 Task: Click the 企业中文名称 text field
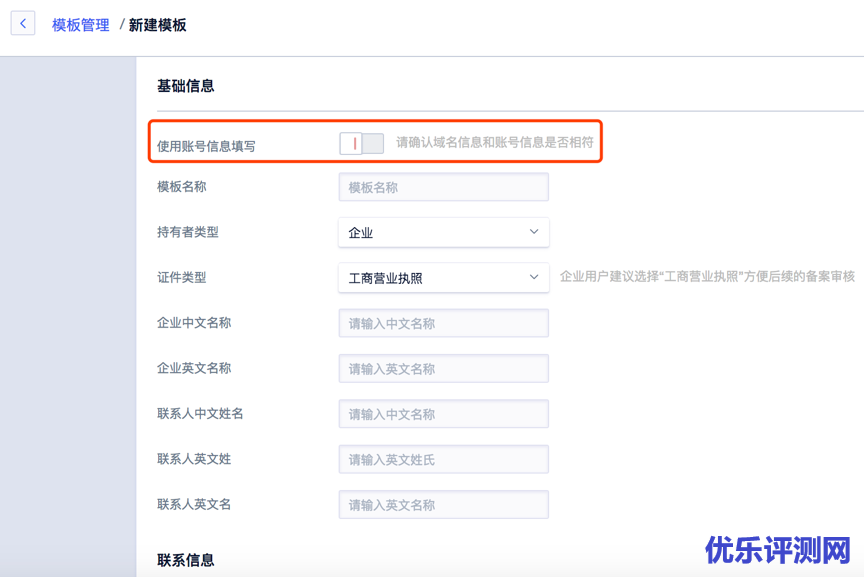pyautogui.click(x=443, y=323)
